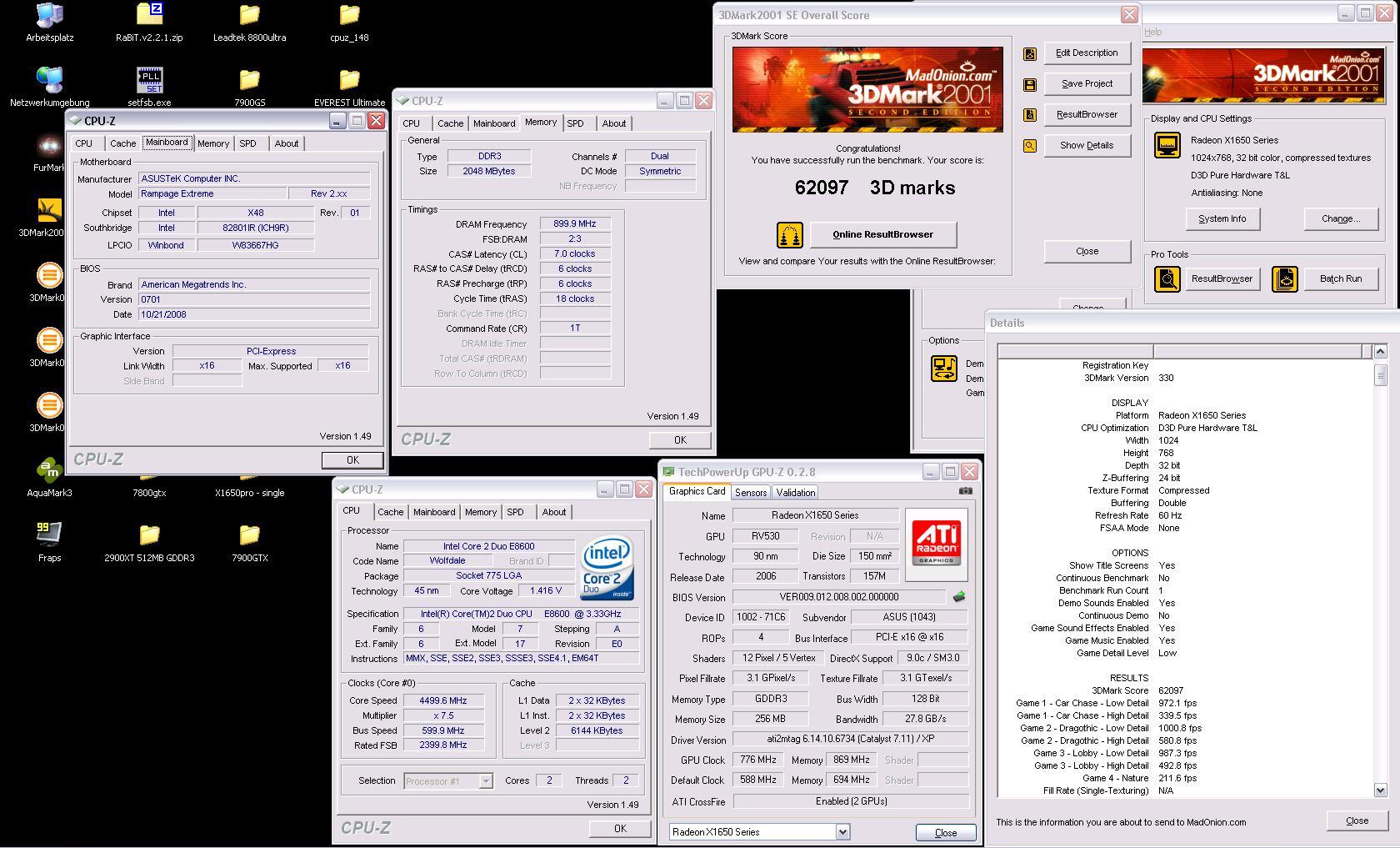Open the 2900XT 512MB GDDR3 folder
This screenshot has width=1400, height=848.
coord(149,534)
